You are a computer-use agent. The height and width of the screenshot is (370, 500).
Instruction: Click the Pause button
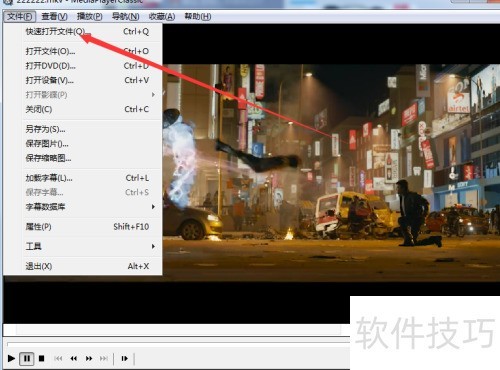click(x=27, y=359)
